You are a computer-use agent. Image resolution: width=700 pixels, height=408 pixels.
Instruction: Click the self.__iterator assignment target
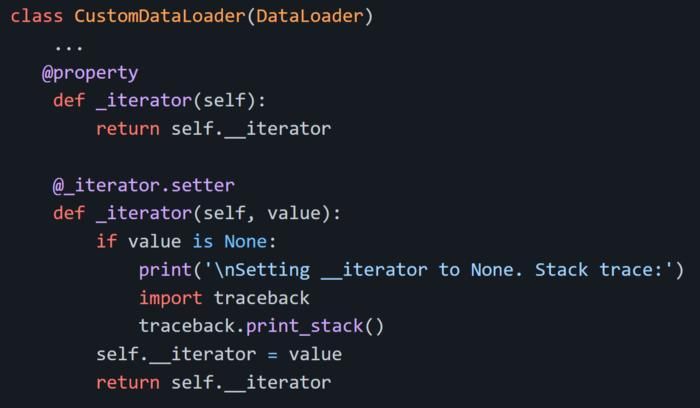(176, 354)
